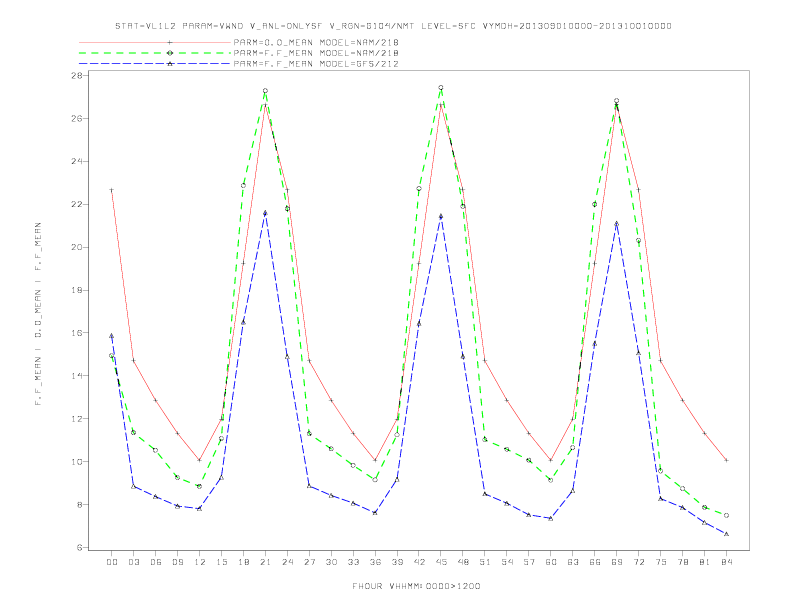The image size is (792, 612).
Task: Click x-axis forecast hour label 66
Action: click(x=595, y=562)
